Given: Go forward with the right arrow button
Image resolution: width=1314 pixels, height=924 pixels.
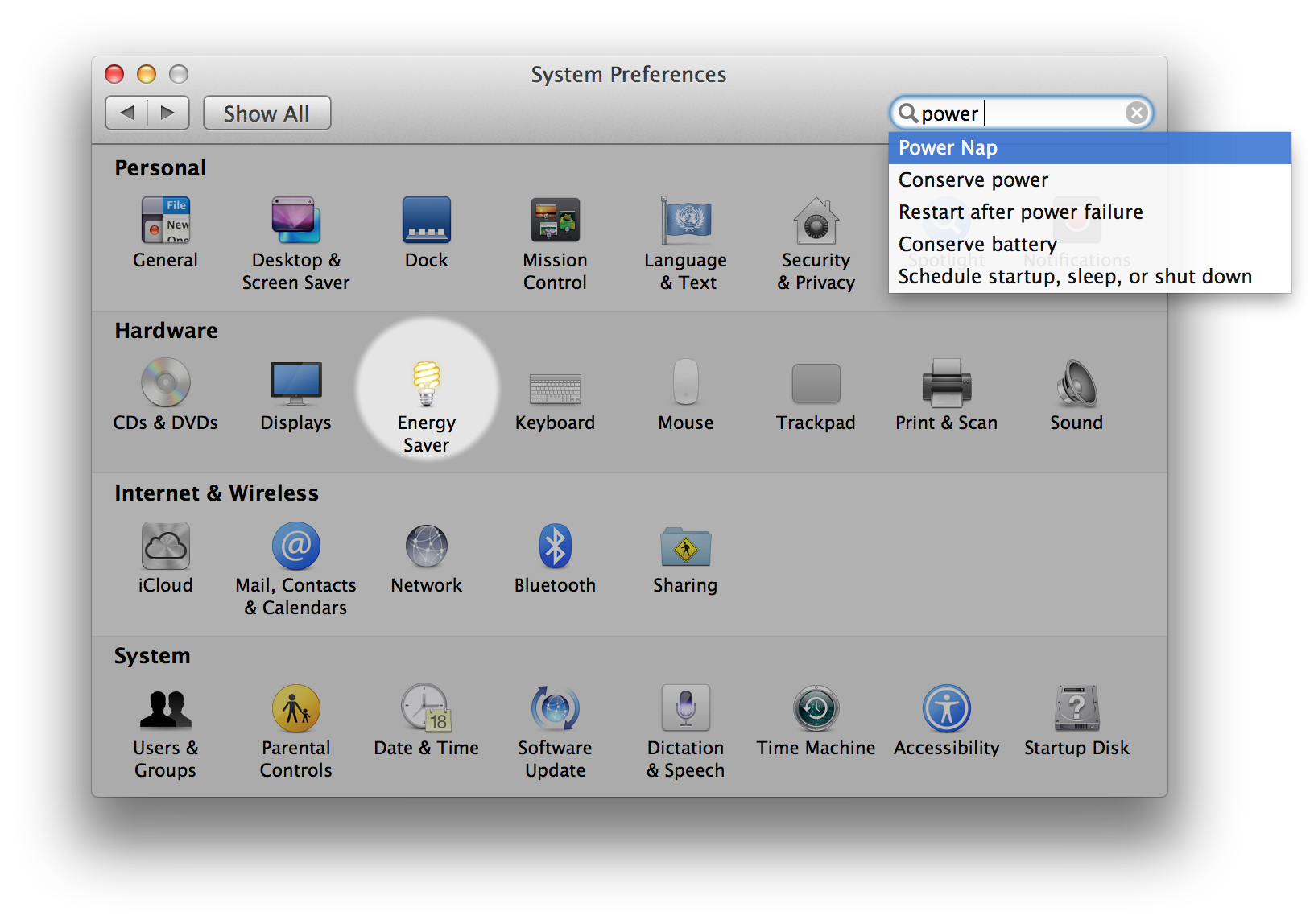Looking at the screenshot, I should click(168, 113).
